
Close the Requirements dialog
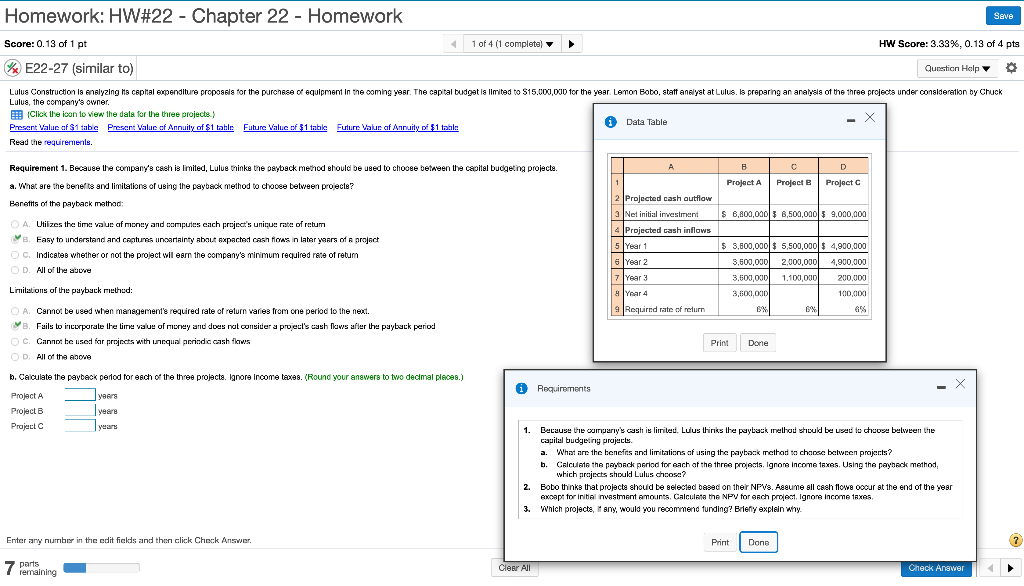pyautogui.click(x=960, y=384)
